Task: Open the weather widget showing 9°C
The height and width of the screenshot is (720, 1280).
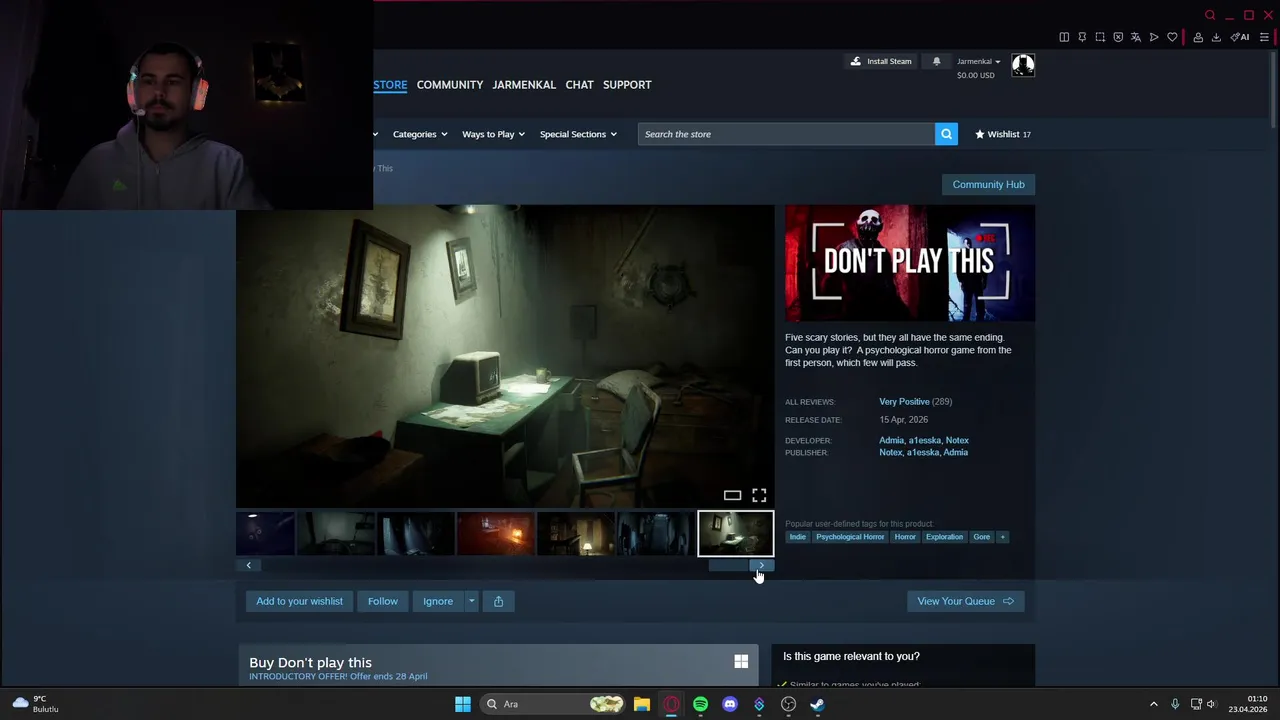Action: coord(34,704)
